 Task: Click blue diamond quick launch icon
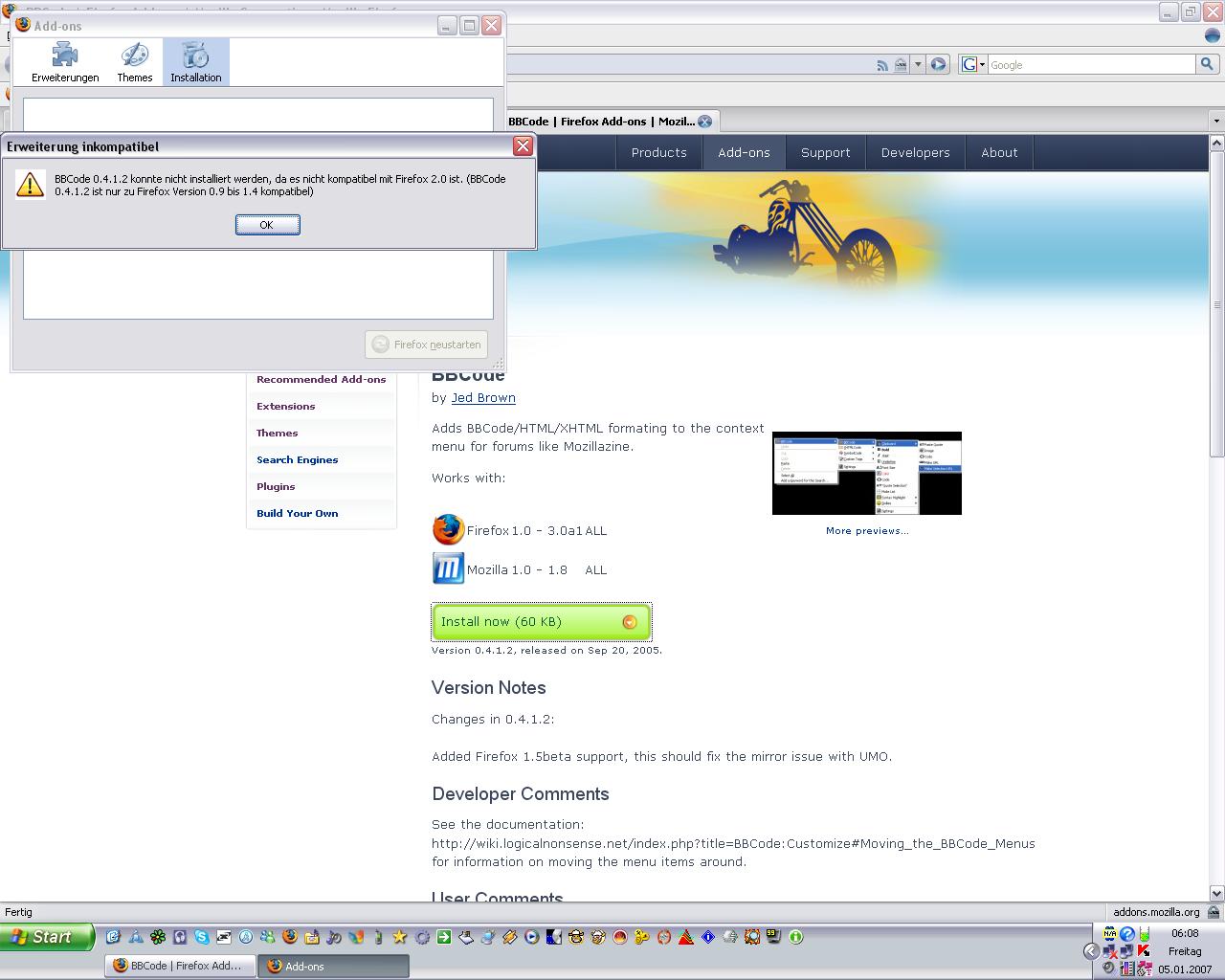tap(708, 937)
